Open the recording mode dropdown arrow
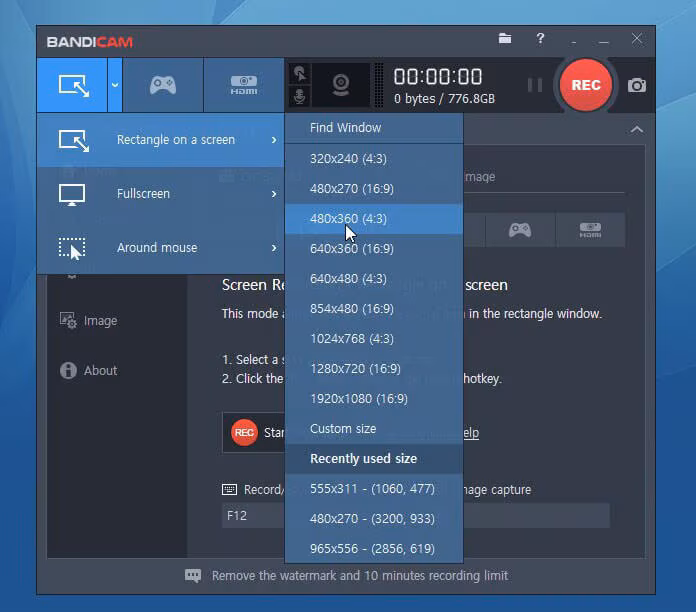The width and height of the screenshot is (696, 612). (x=115, y=85)
